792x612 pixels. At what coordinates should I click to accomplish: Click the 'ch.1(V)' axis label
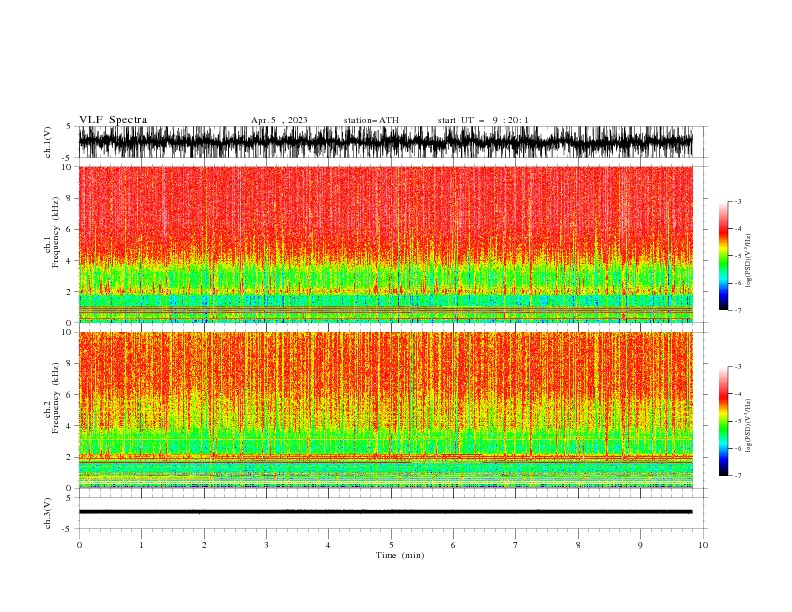pos(48,142)
